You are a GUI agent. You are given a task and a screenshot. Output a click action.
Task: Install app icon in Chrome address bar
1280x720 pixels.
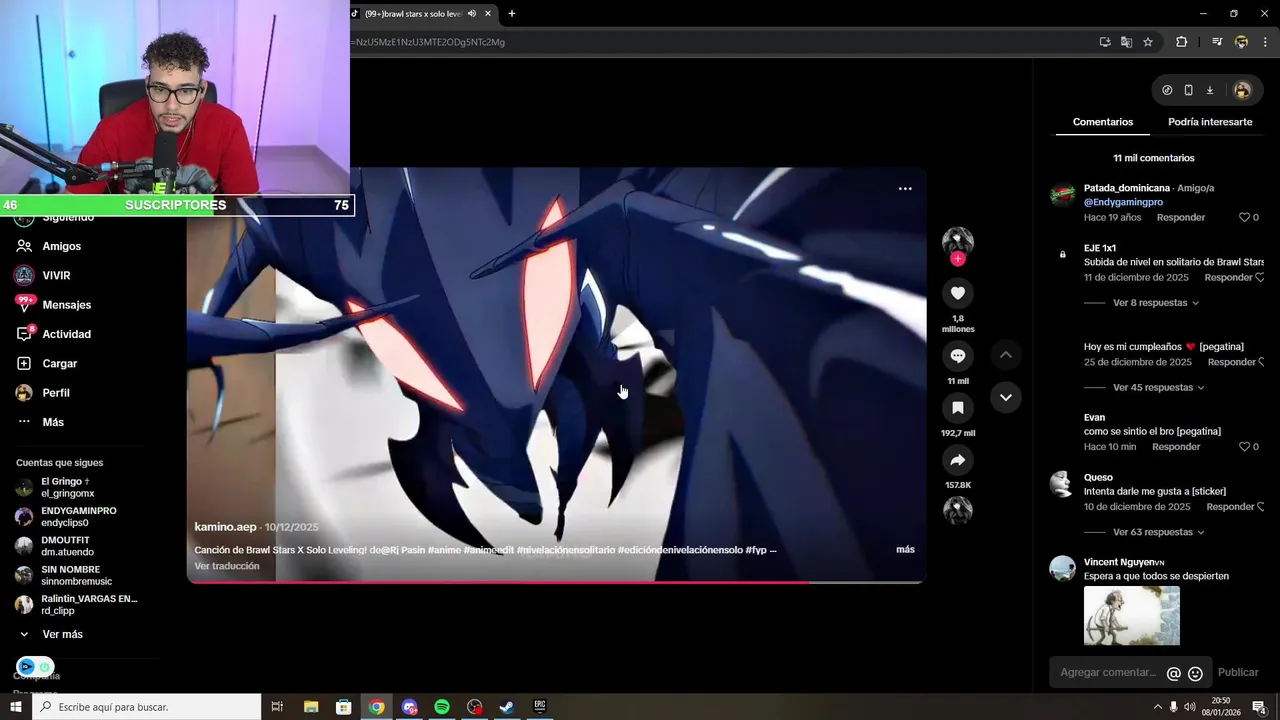tap(1105, 42)
